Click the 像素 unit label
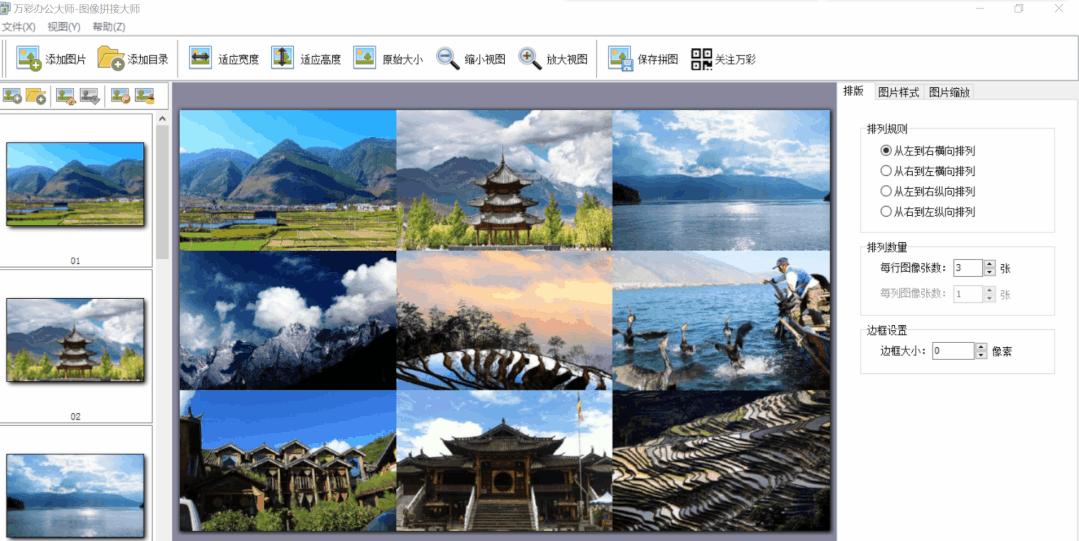1079x541 pixels. tap(1002, 352)
